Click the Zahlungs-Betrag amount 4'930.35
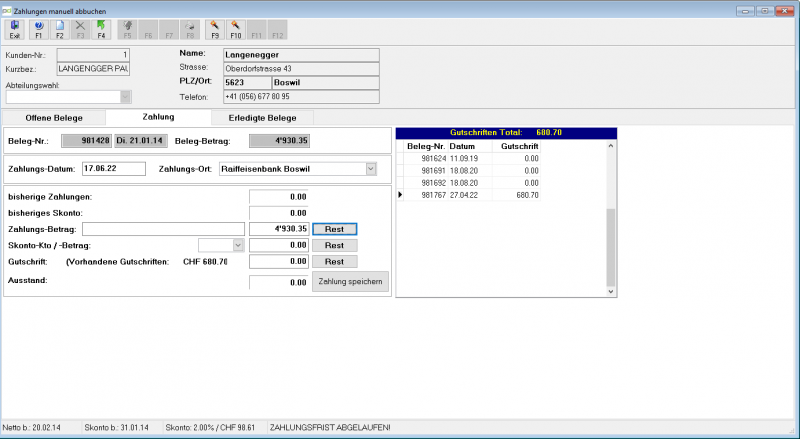This screenshot has height=439, width=800. pyautogui.click(x=279, y=229)
